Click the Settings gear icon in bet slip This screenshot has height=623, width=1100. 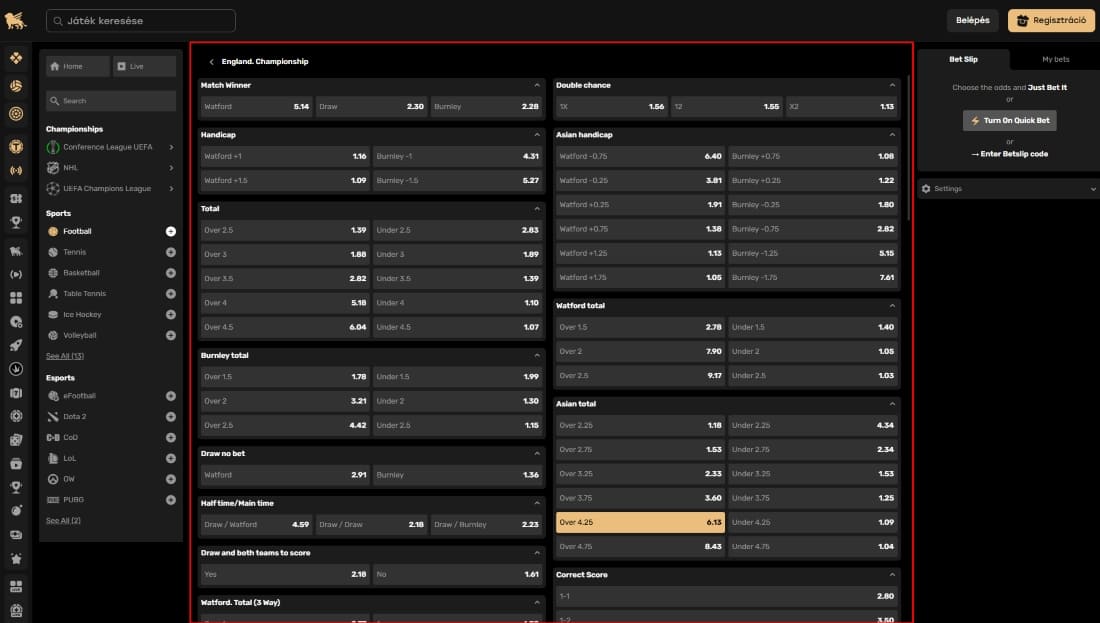tap(926, 189)
